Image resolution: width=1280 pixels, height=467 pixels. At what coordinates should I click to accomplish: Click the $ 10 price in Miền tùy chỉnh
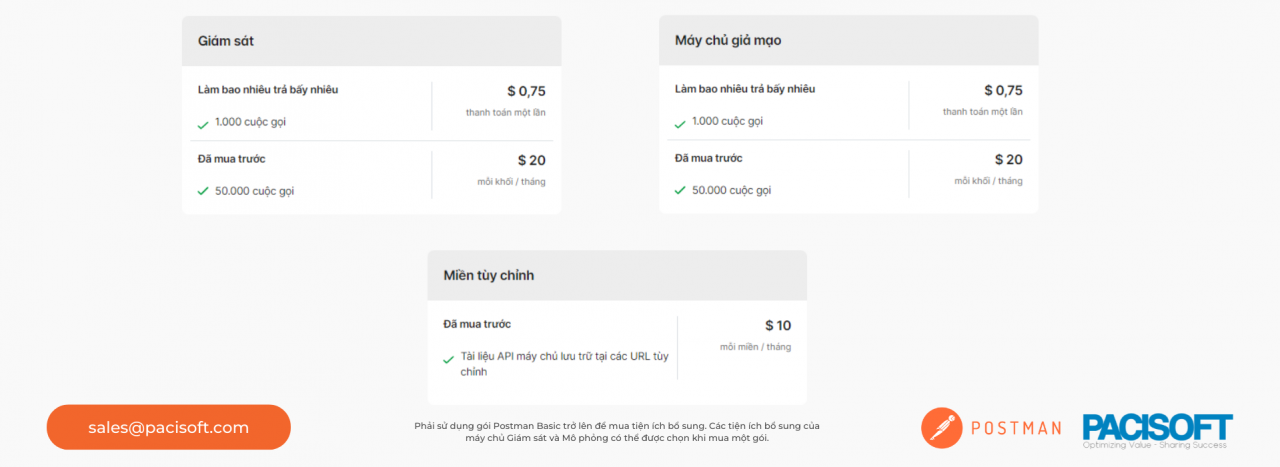point(777,325)
